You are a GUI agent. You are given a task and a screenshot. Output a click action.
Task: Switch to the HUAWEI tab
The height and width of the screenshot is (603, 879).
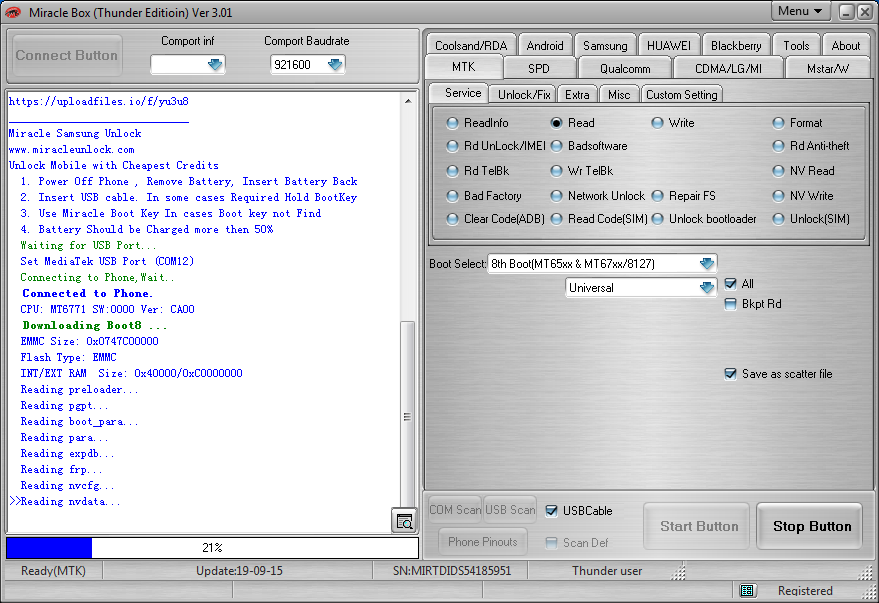(x=669, y=45)
